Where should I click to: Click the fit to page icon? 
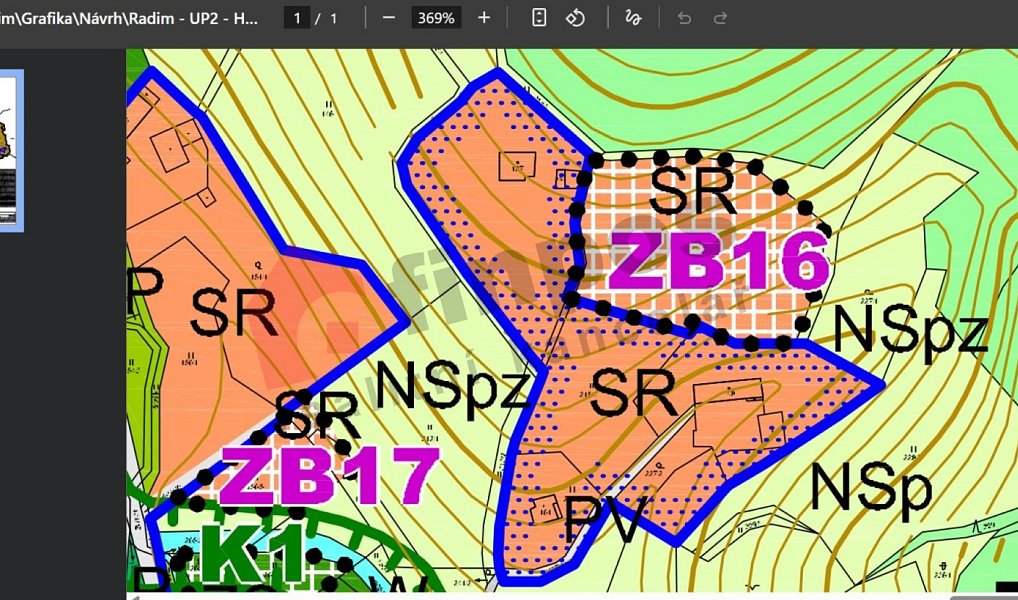coord(539,18)
